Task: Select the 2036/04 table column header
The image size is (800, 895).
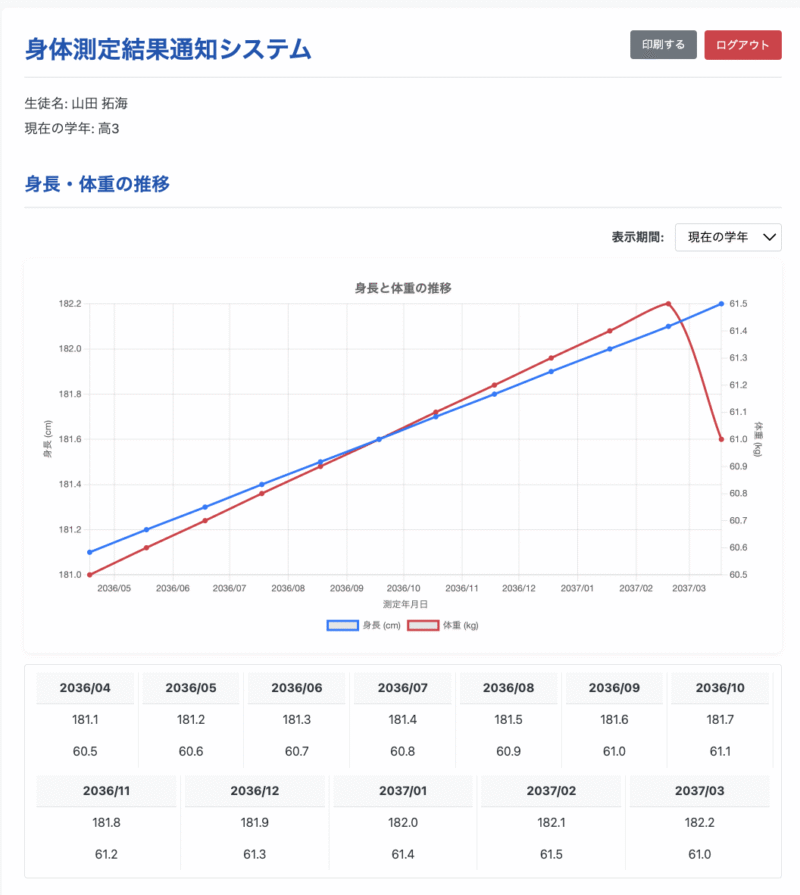Action: (85, 688)
